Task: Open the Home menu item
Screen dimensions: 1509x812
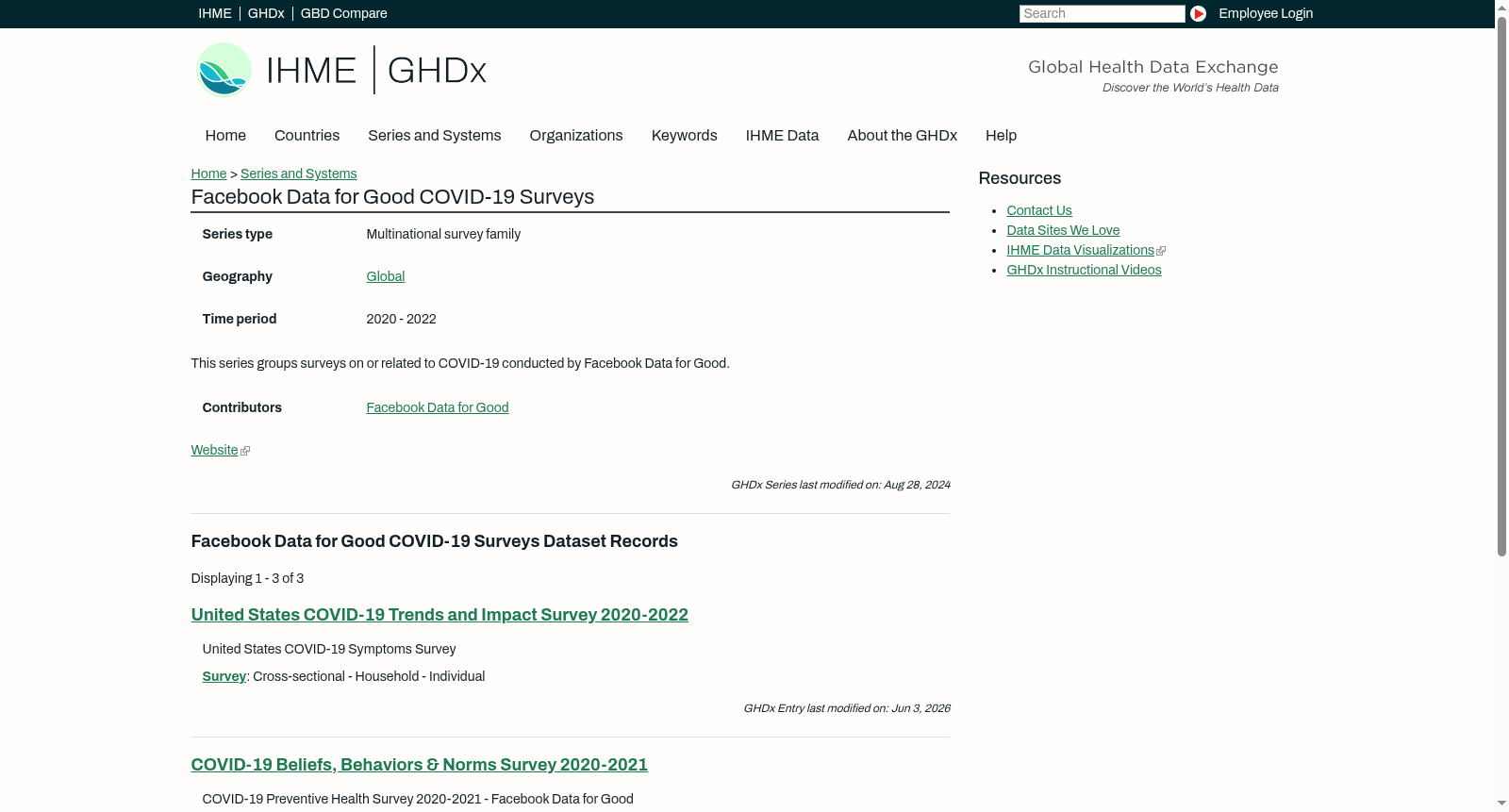Action: pyautogui.click(x=225, y=136)
